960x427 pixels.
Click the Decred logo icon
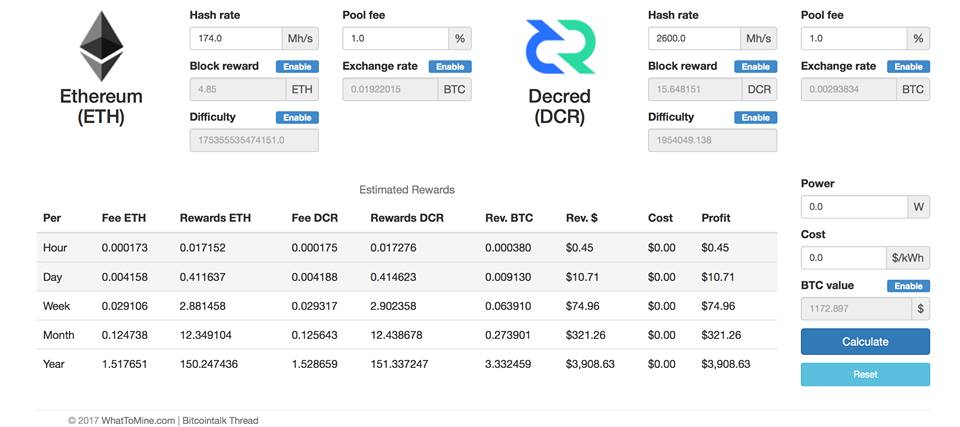pyautogui.click(x=559, y=46)
